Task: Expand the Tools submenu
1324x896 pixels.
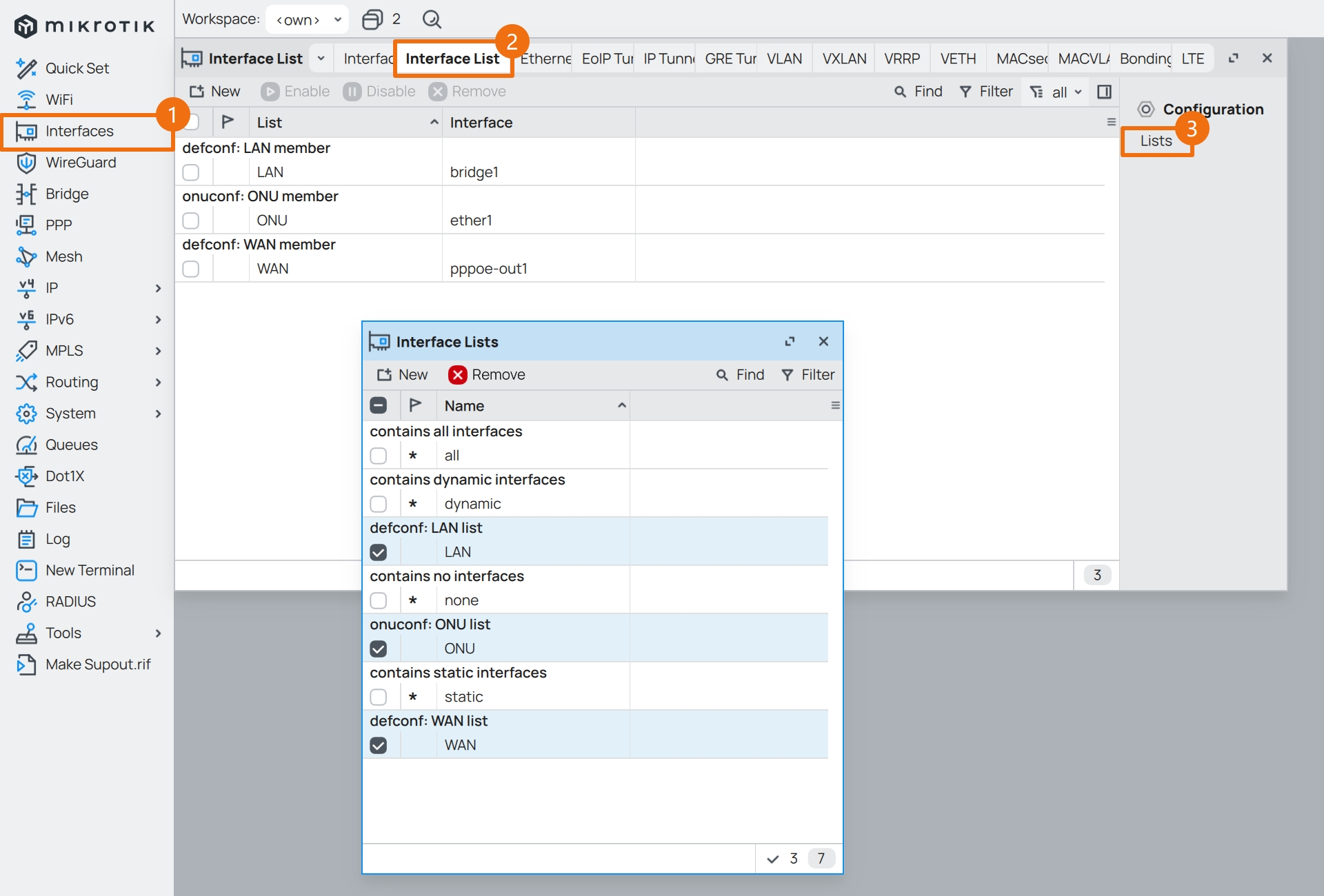Action: click(158, 633)
